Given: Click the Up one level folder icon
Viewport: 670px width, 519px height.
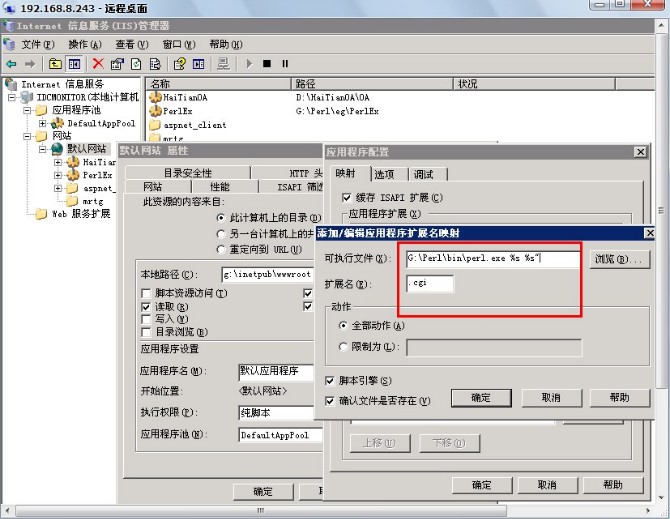Looking at the screenshot, I should pyautogui.click(x=56, y=63).
